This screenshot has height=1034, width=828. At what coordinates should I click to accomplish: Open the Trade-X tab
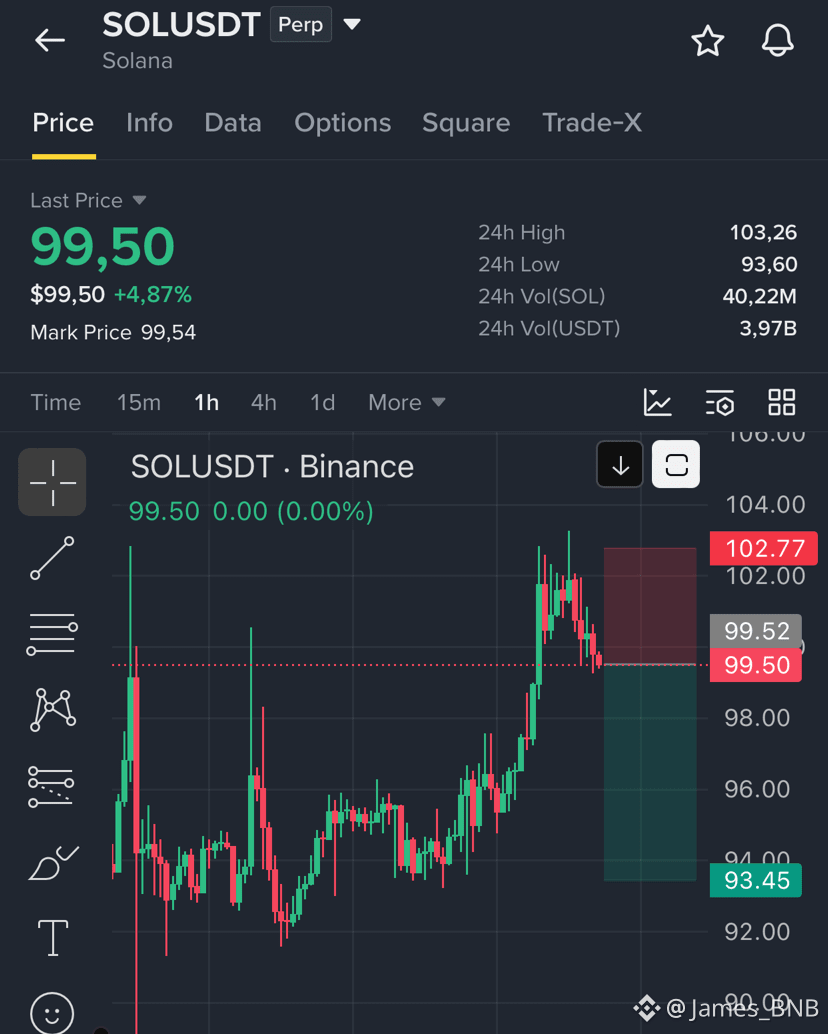pos(592,123)
